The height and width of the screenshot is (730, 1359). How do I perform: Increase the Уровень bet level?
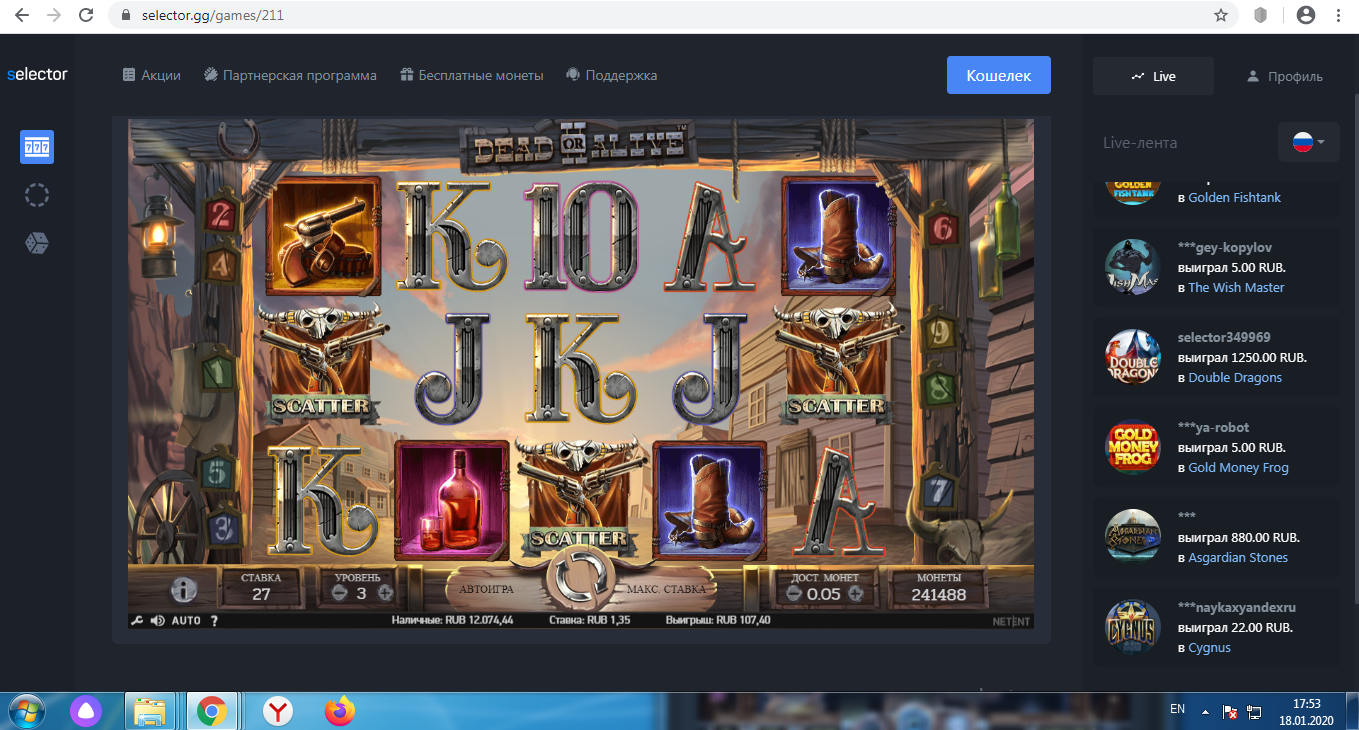[x=385, y=593]
